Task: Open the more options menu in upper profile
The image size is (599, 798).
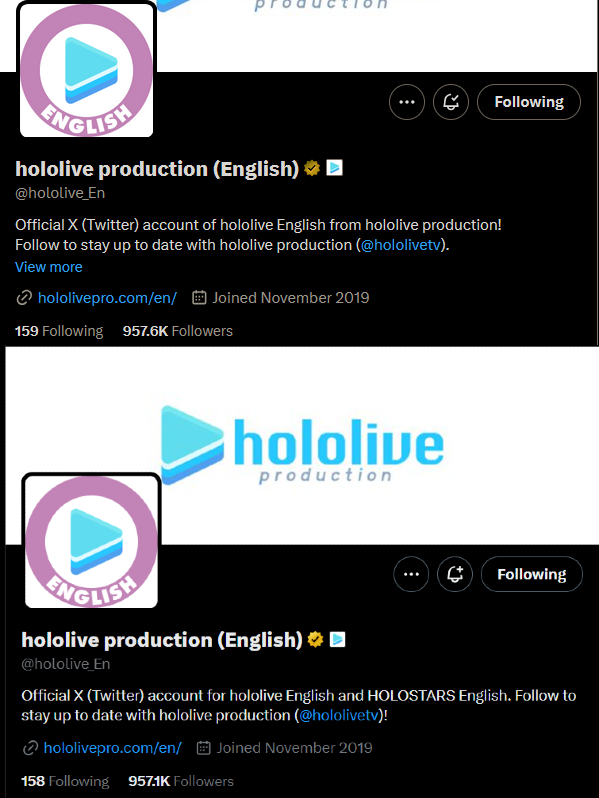Action: point(407,102)
